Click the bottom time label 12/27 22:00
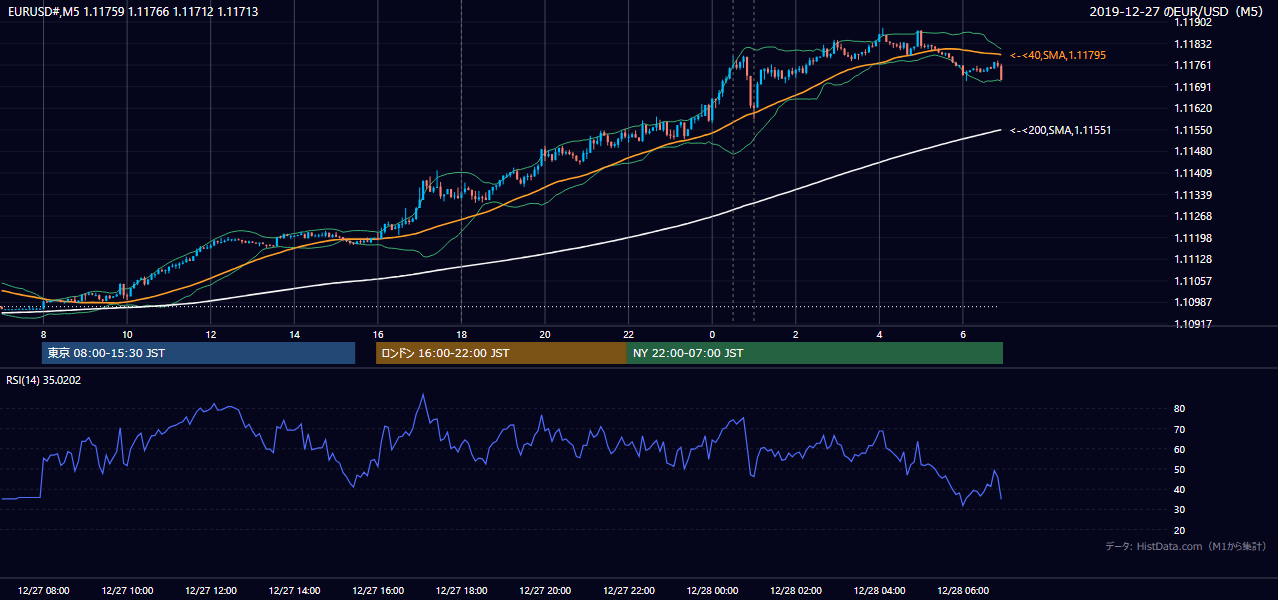Screen dimensions: 1278x600 [x=628, y=591]
